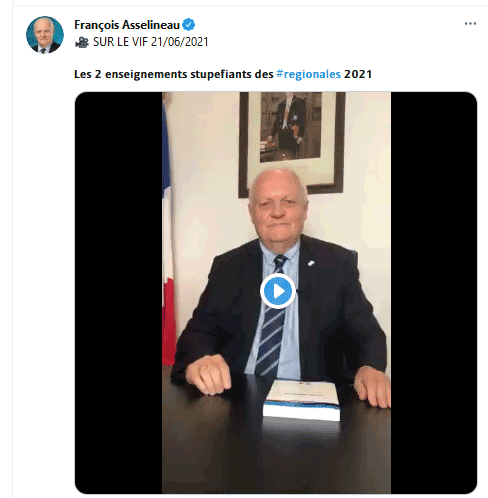Play the tweet's embedded video

[278, 291]
